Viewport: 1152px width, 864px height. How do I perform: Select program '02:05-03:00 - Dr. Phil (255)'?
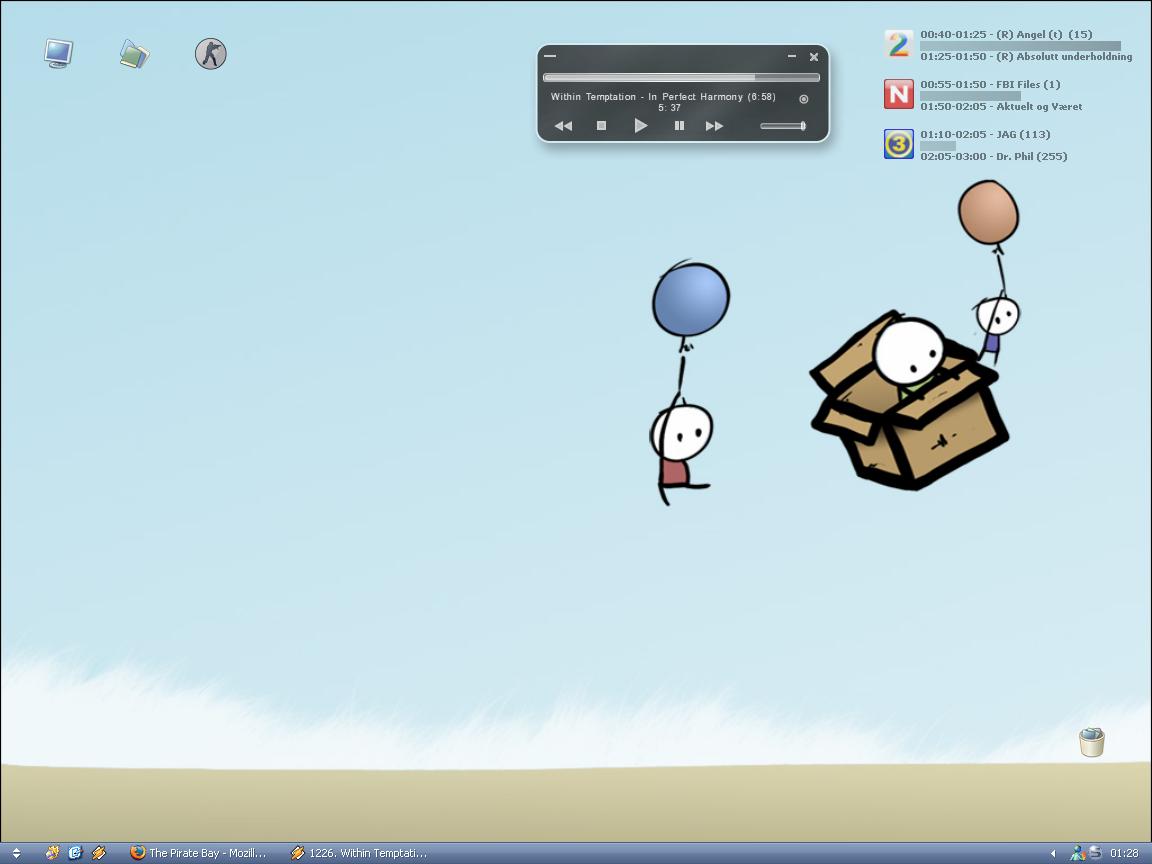[993, 156]
